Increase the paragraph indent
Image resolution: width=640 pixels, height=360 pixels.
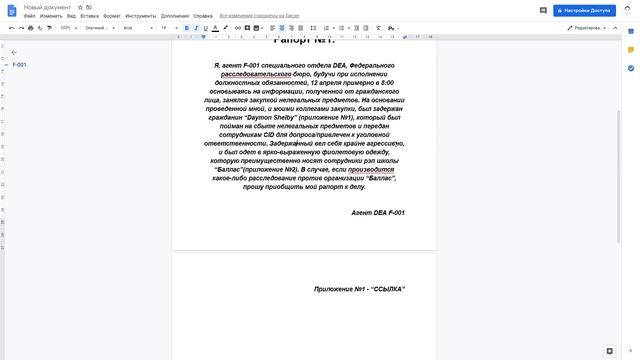tap(366, 28)
